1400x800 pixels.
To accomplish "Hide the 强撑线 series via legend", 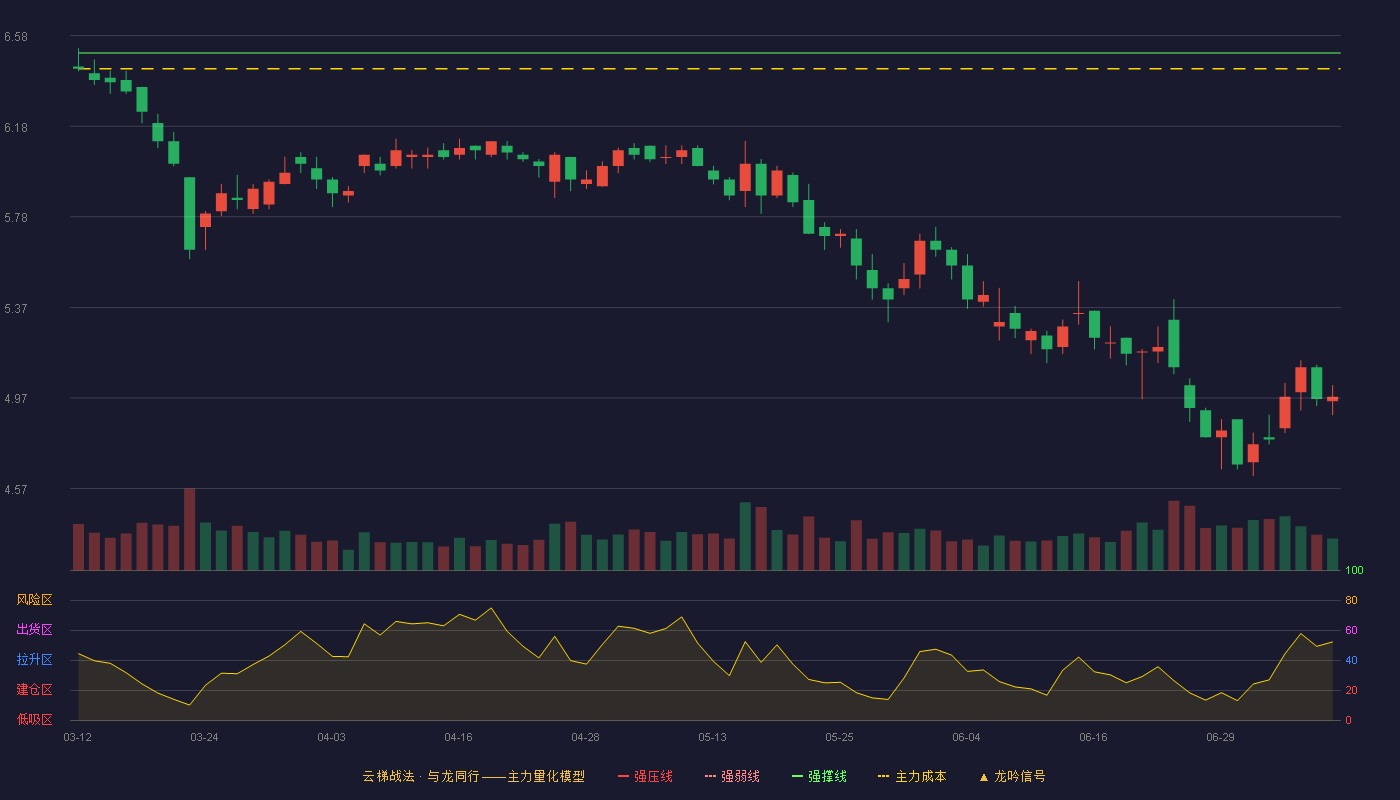I will pos(819,776).
